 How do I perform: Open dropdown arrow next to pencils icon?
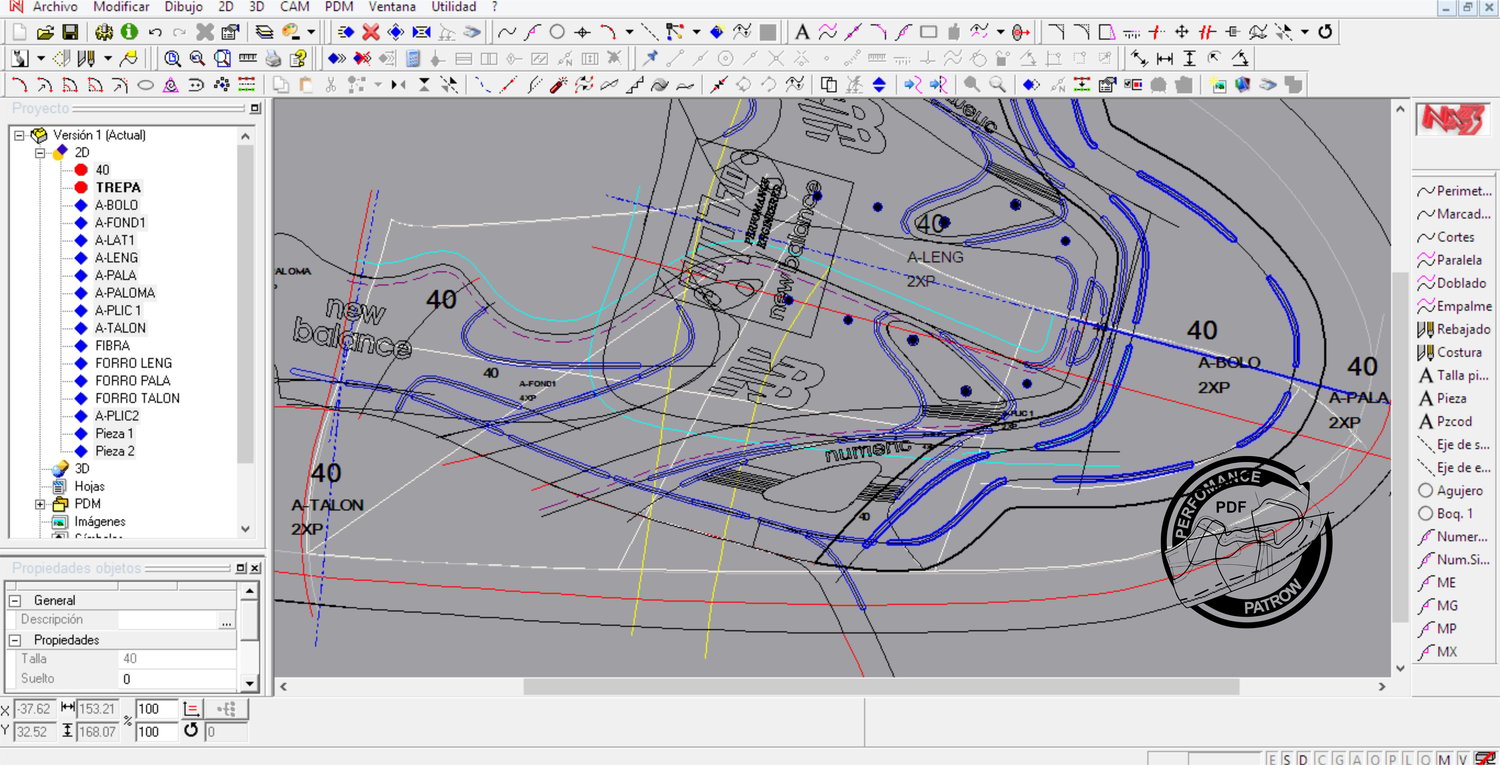(107, 58)
